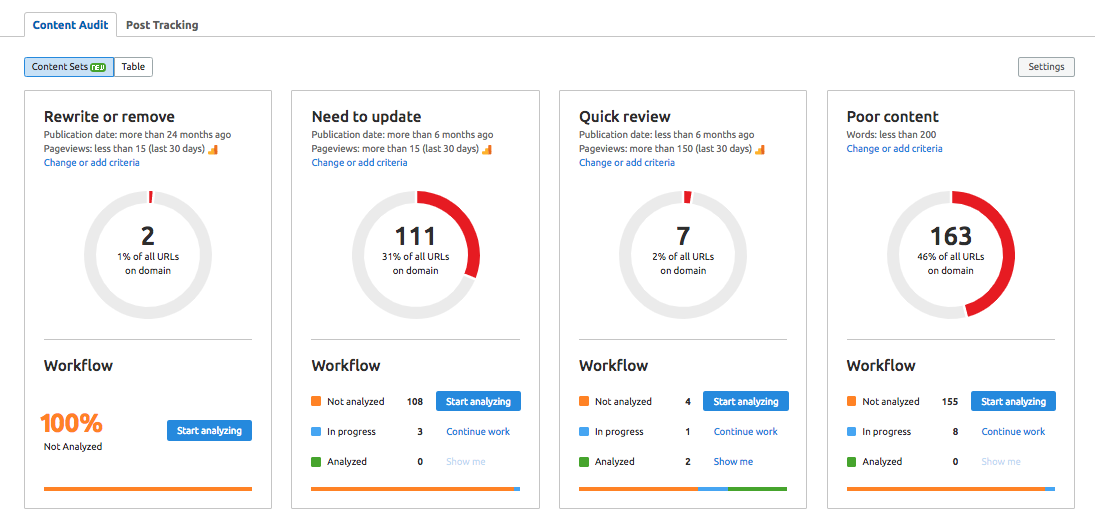
Task: Change criteria for Poor content set
Action: coord(894,149)
